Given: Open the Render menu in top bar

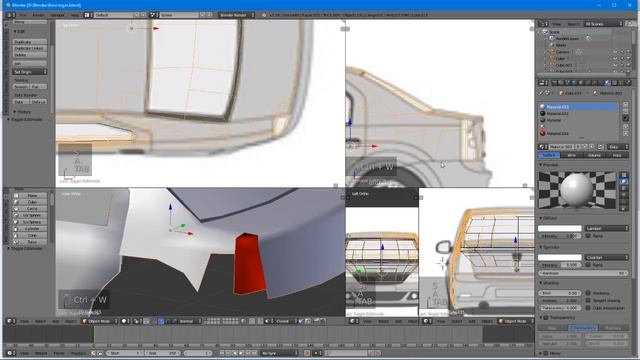Looking at the screenshot, I should [38, 15].
